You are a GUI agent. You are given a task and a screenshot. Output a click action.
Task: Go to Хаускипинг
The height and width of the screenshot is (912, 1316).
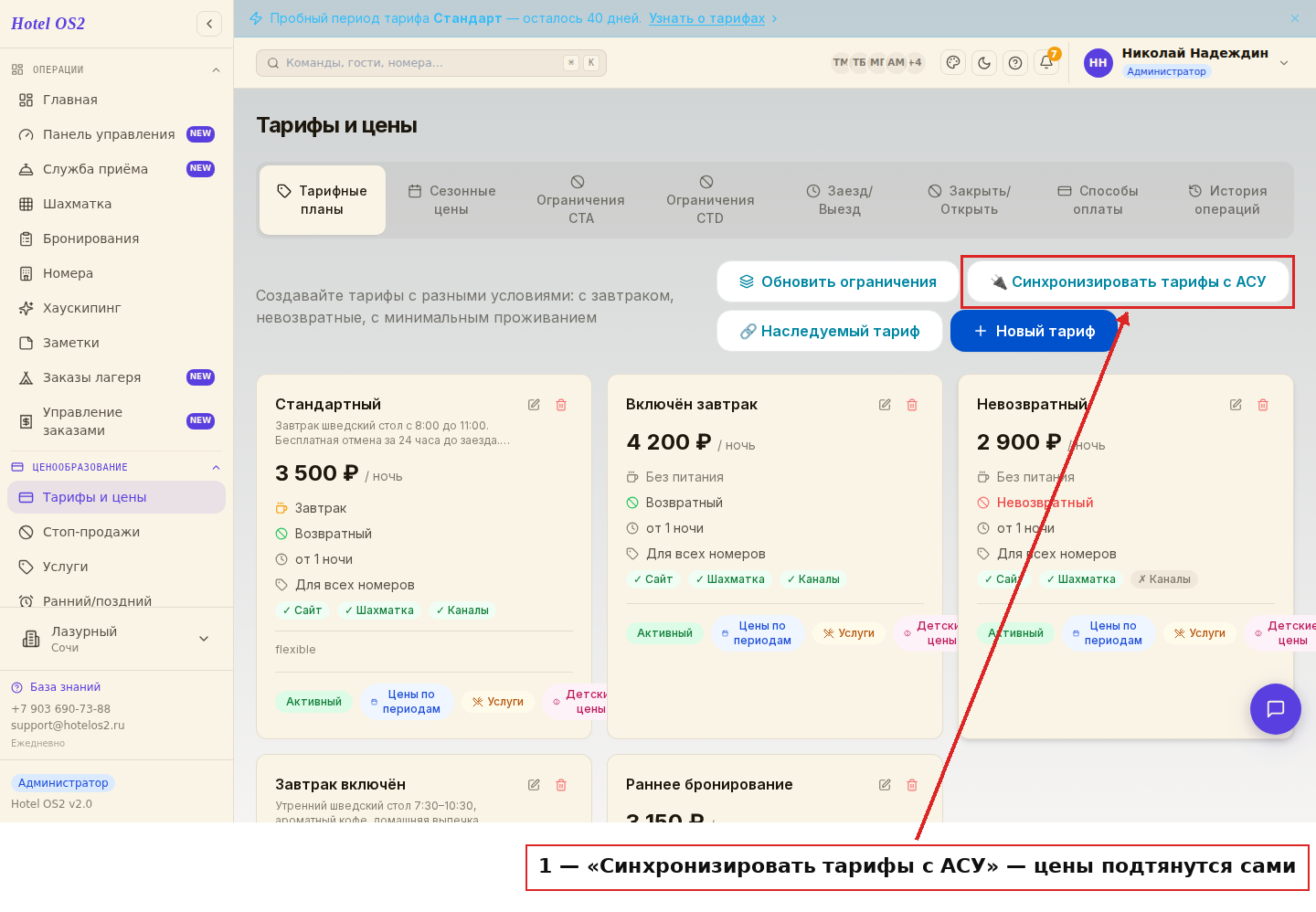click(x=116, y=308)
